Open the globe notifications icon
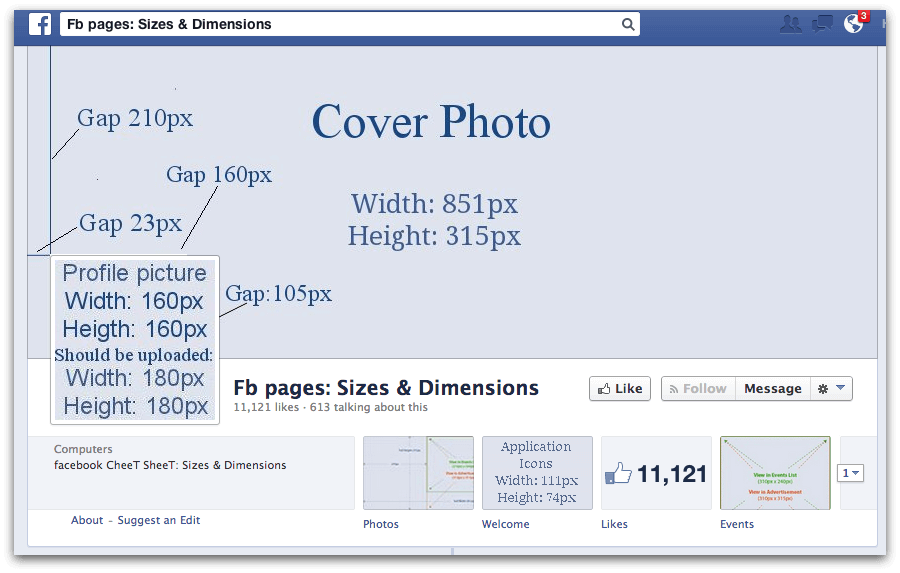Screen dimensions: 900x573 [x=854, y=24]
